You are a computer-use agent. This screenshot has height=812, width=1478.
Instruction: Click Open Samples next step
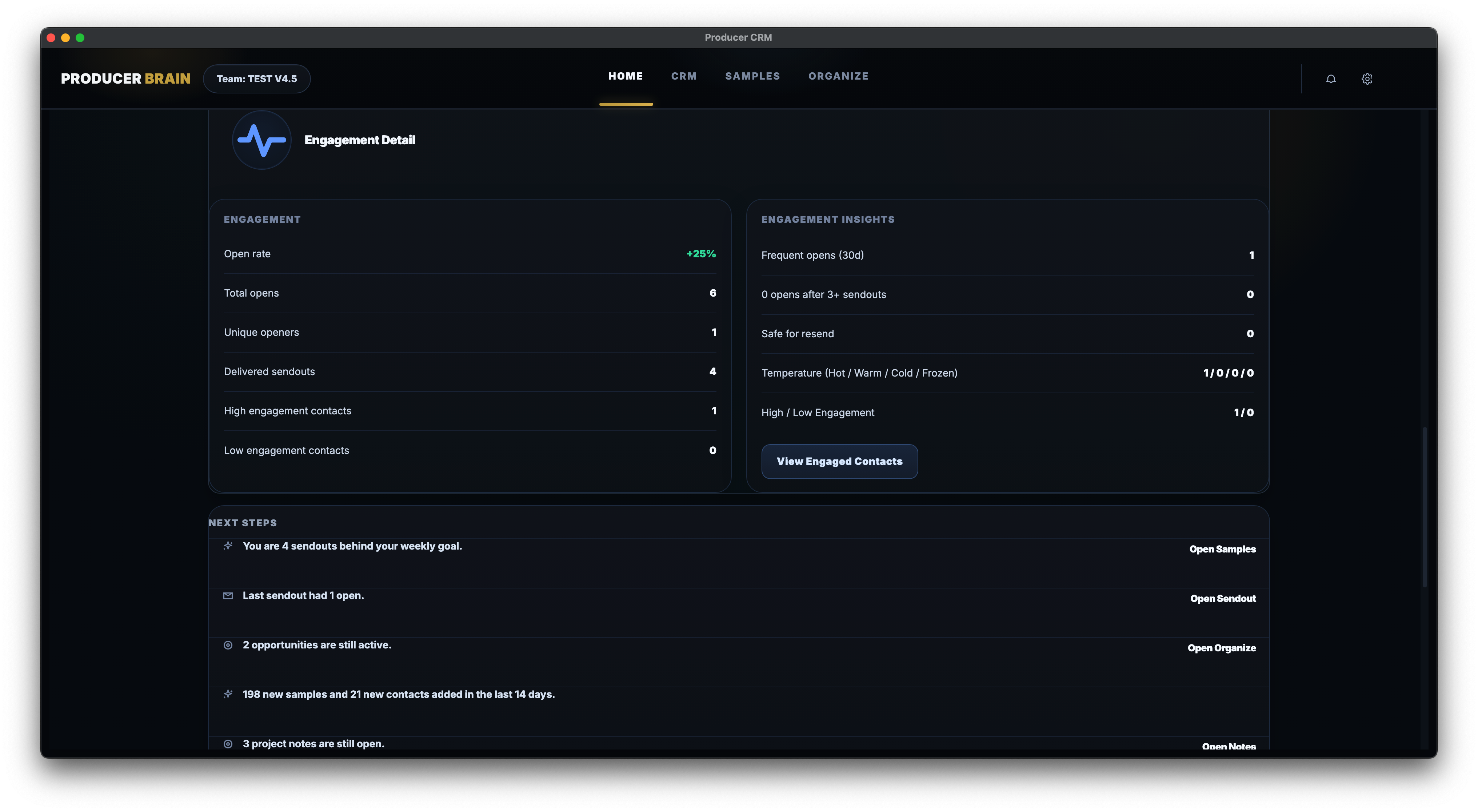pos(1222,549)
